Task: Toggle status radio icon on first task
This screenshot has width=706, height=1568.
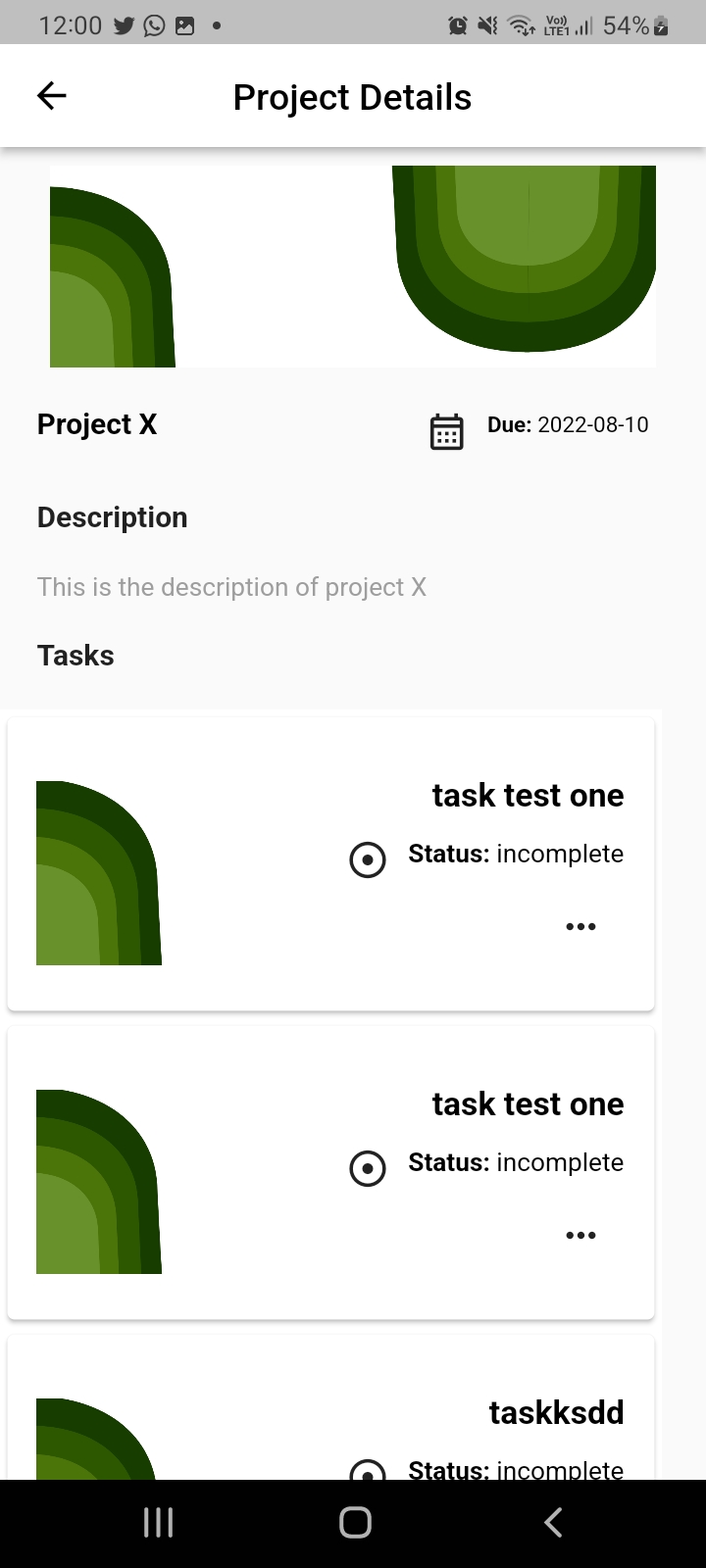Action: 368,859
